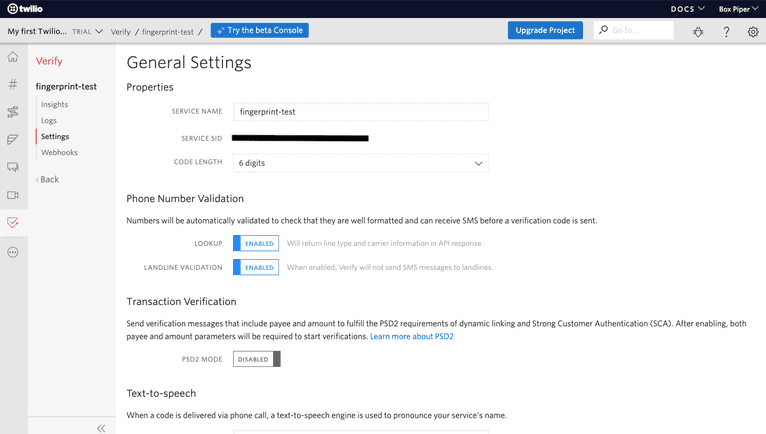766x434 pixels.
Task: Follow the Learn more about PSD2 link
Action: coord(411,337)
